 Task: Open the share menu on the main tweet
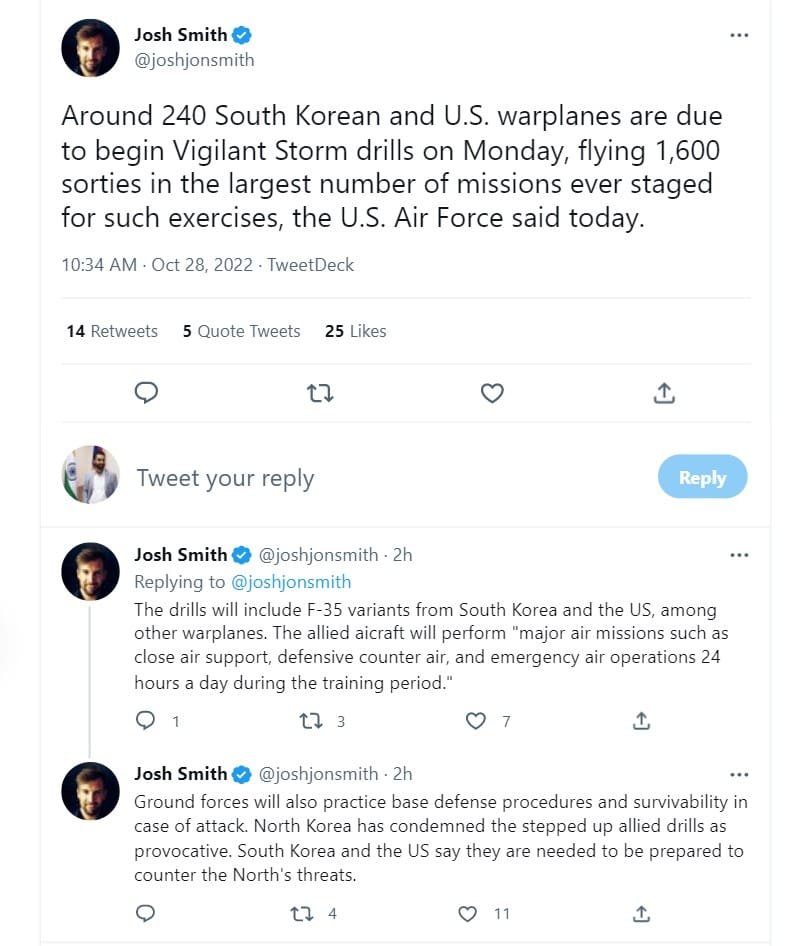coord(664,393)
